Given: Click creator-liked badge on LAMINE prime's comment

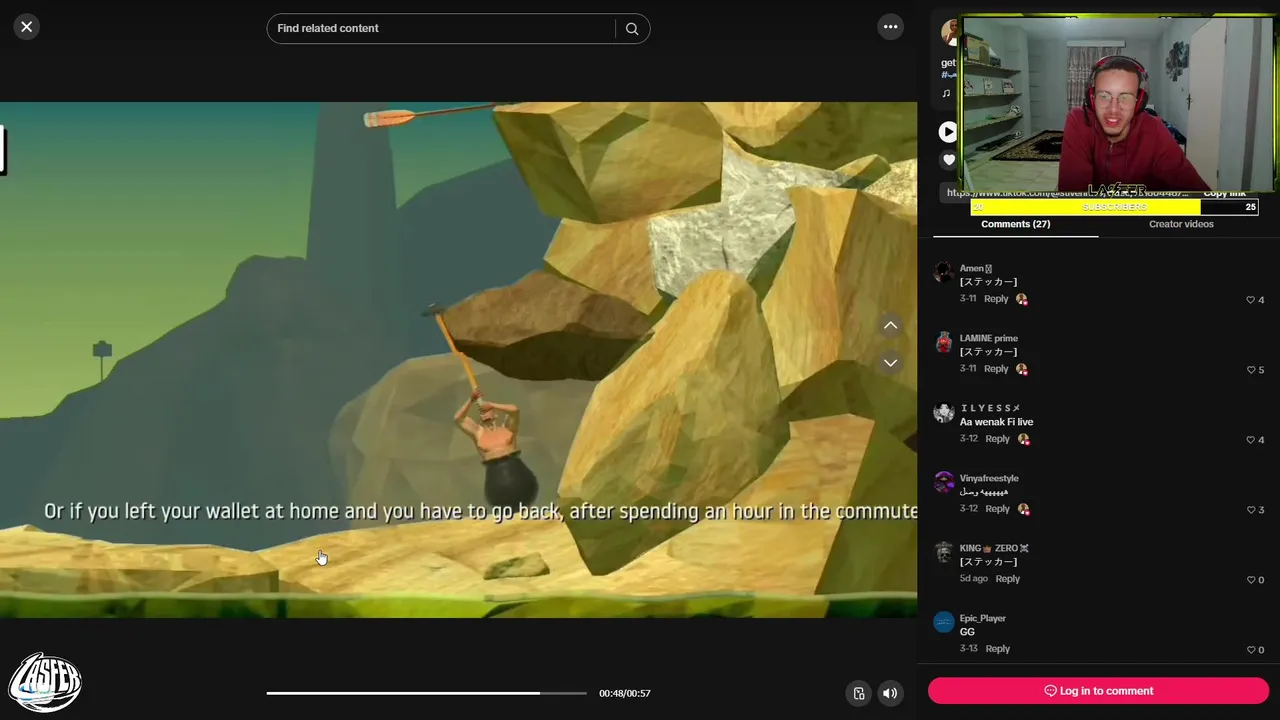Looking at the screenshot, I should point(1021,369).
